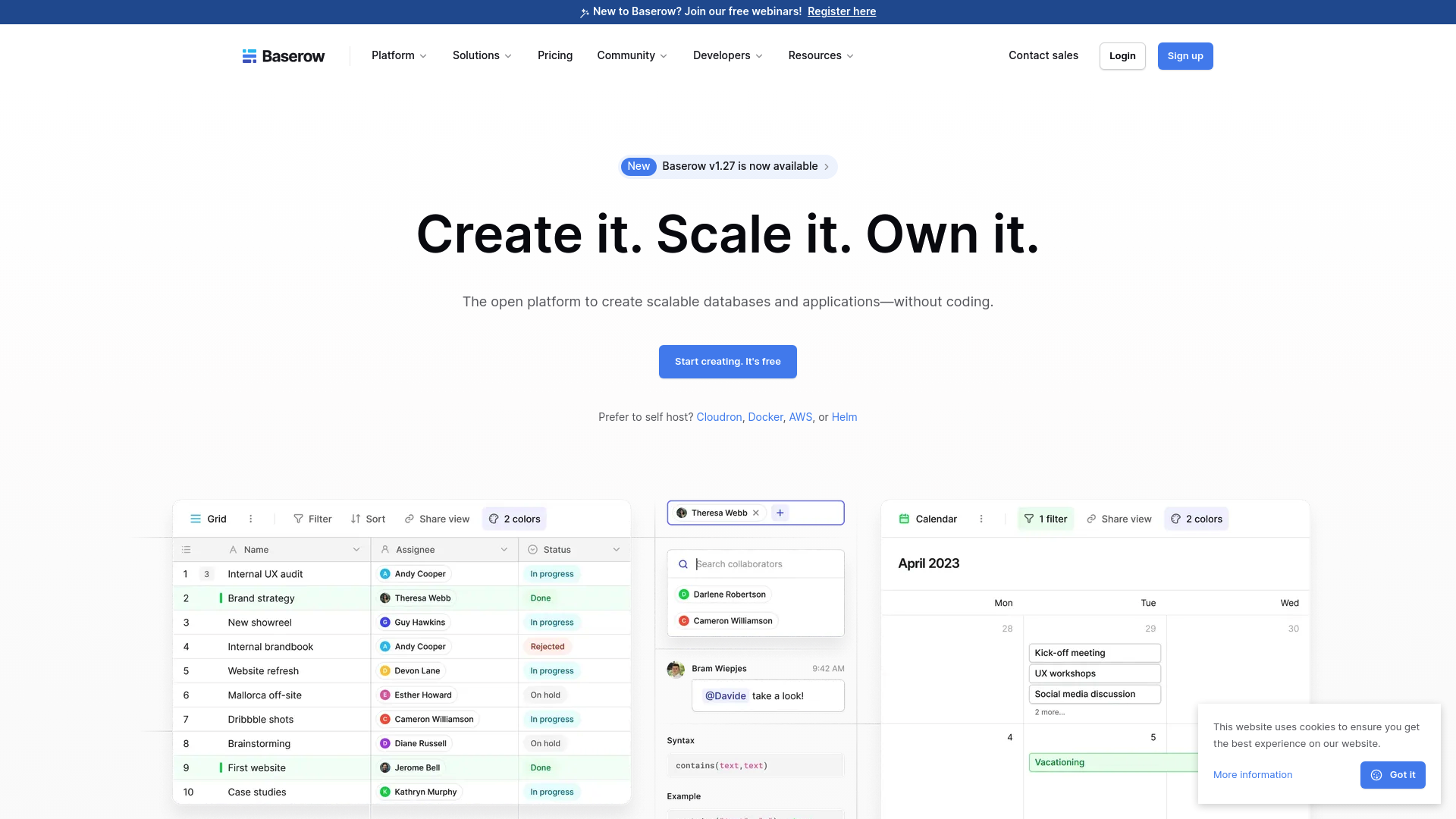
Task: Click the palette icon beside Calendar 2 colors
Action: click(x=1176, y=519)
